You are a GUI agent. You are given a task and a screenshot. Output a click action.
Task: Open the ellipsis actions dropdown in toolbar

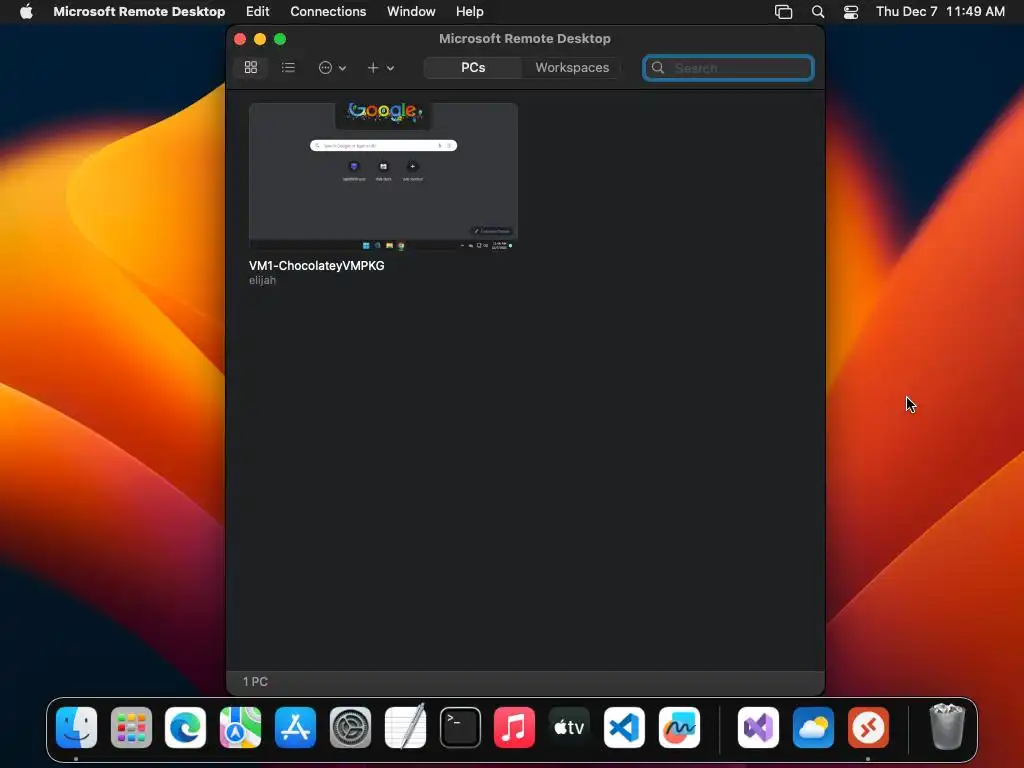(332, 67)
